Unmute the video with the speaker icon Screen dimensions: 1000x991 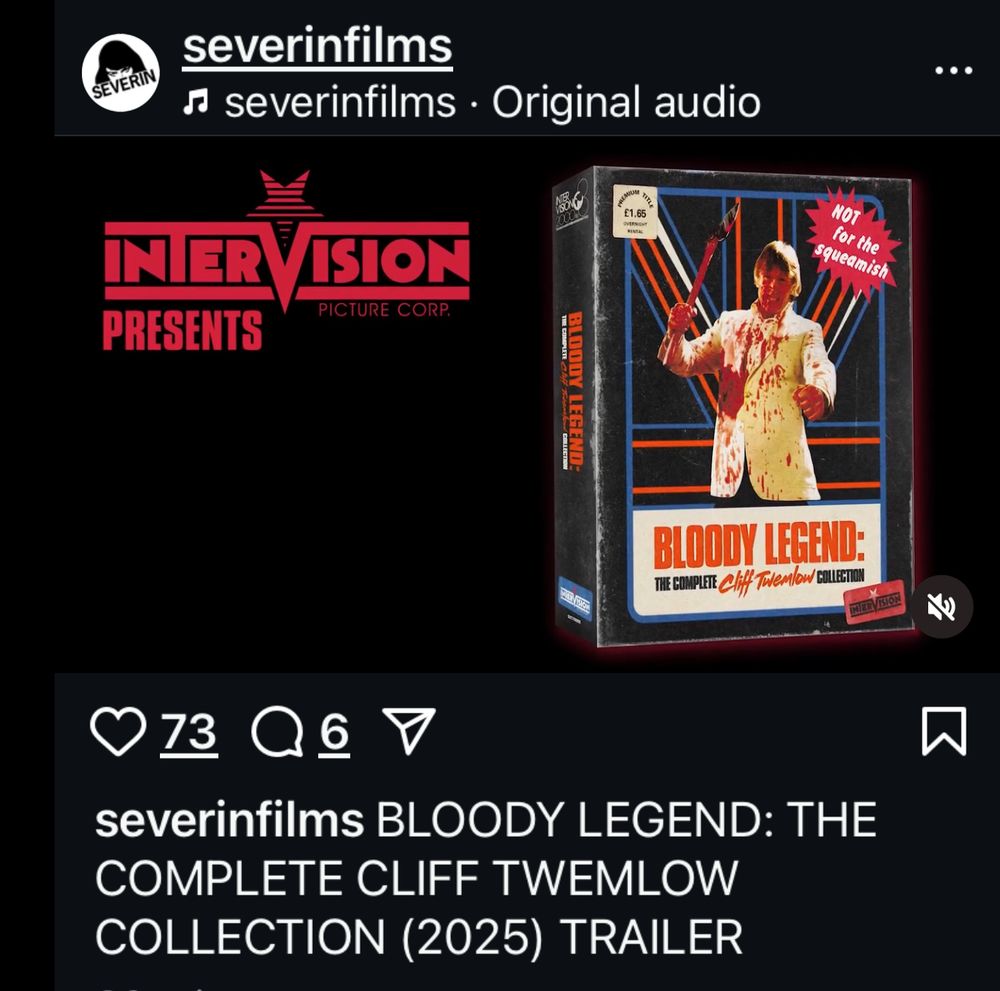point(941,606)
